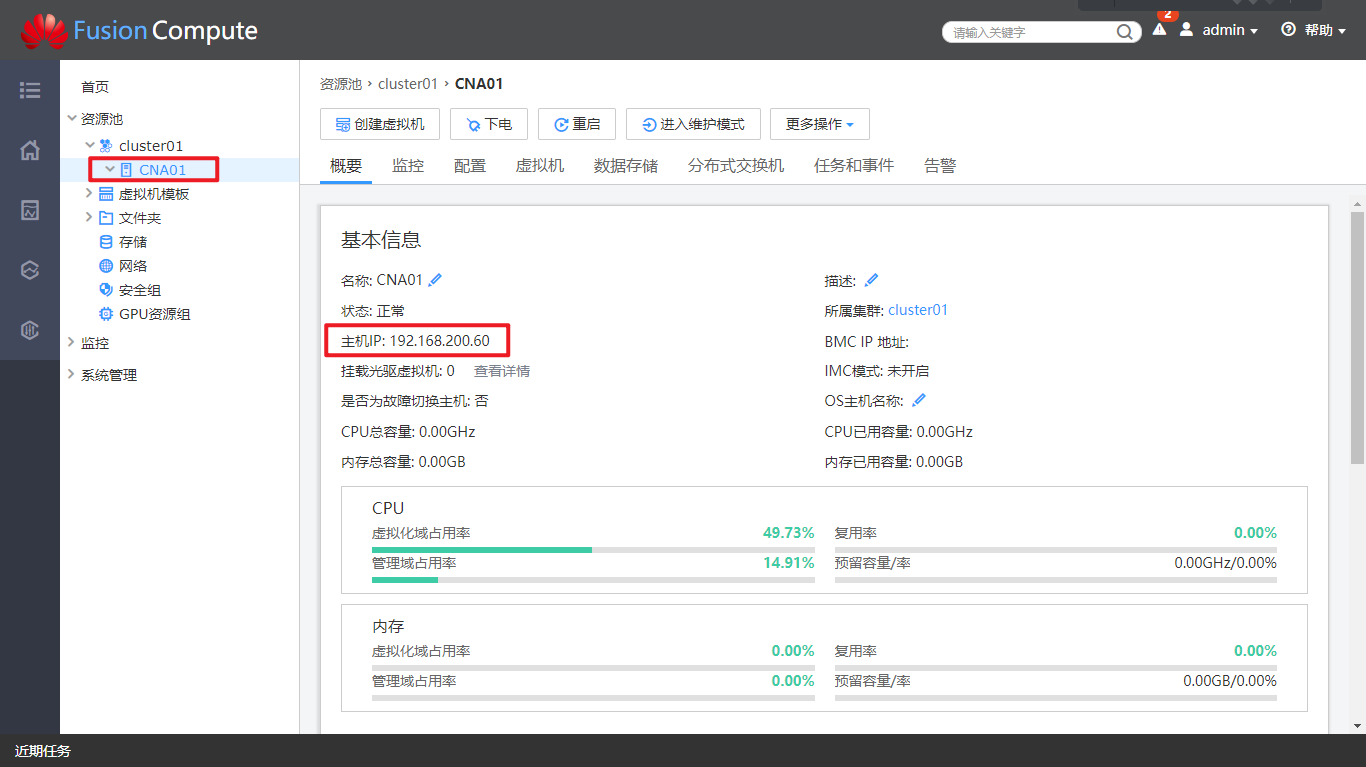The image size is (1366, 767).
Task: Switch to the 告警 tab
Action: (x=940, y=166)
